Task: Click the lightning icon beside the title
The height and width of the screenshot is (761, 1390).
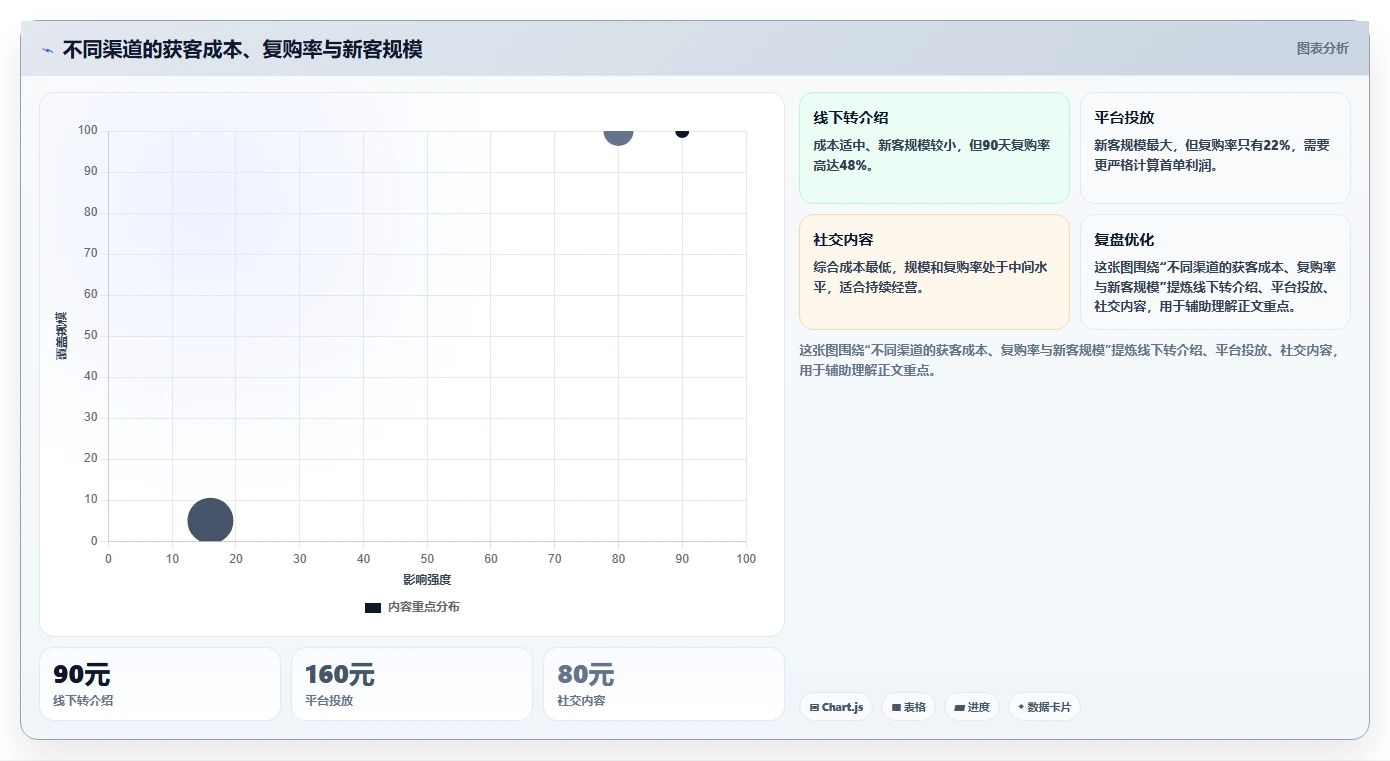Action: 47,50
